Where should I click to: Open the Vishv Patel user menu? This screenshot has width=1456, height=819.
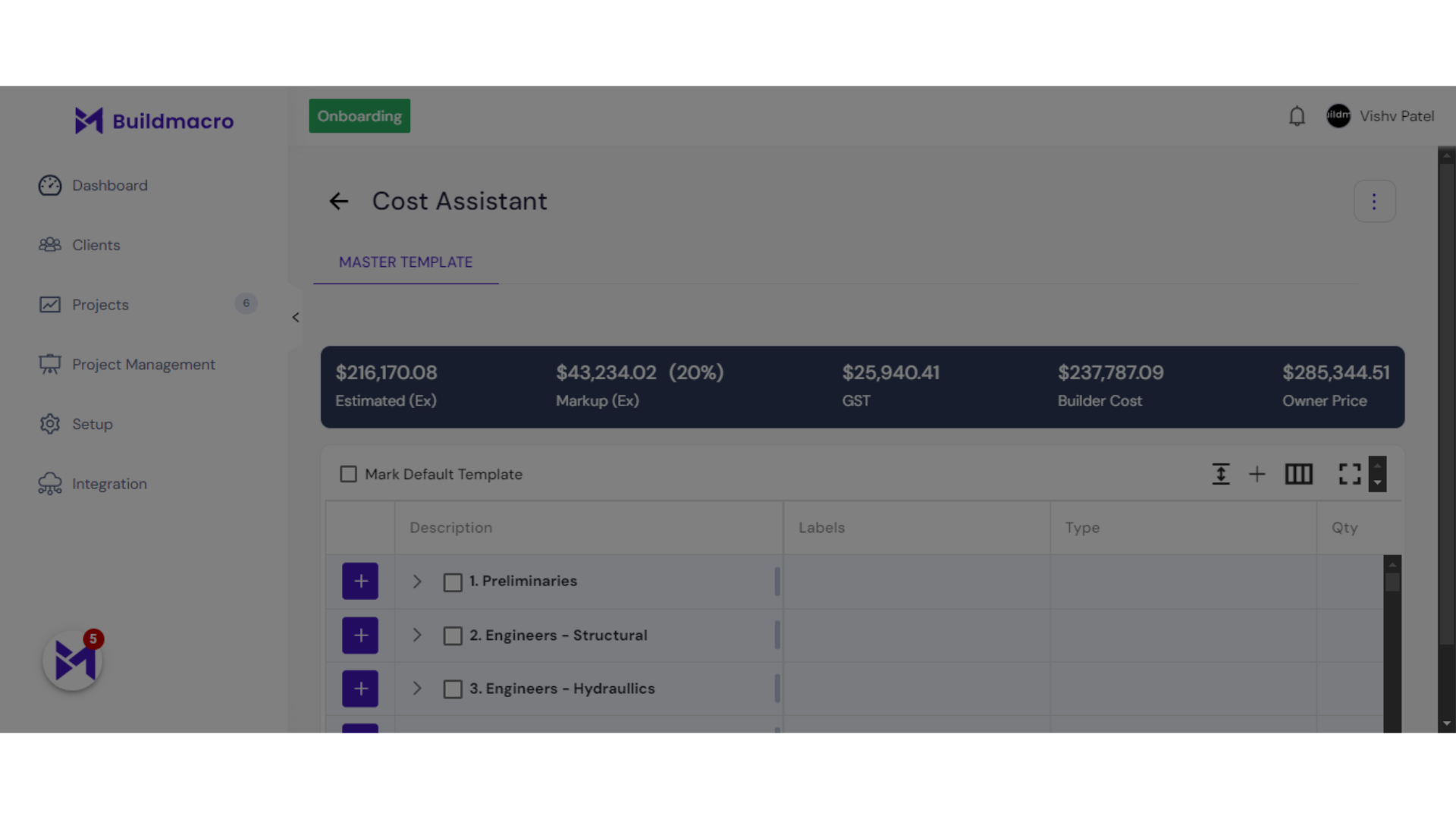tap(1397, 116)
